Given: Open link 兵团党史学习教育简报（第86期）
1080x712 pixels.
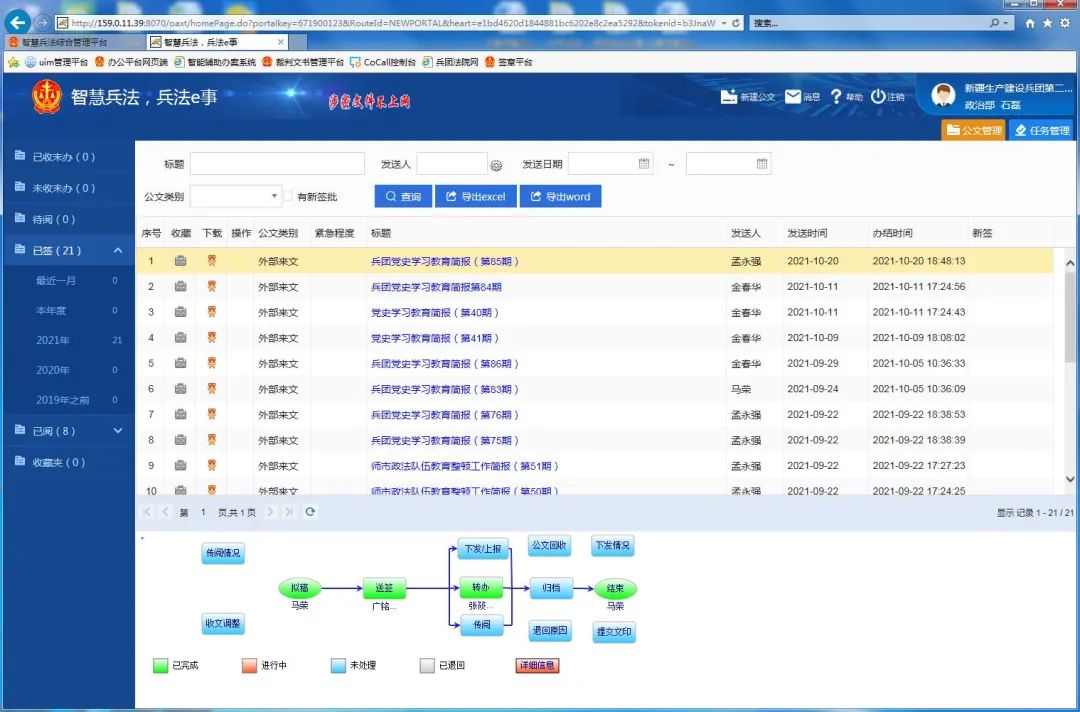Looking at the screenshot, I should pyautogui.click(x=445, y=364).
